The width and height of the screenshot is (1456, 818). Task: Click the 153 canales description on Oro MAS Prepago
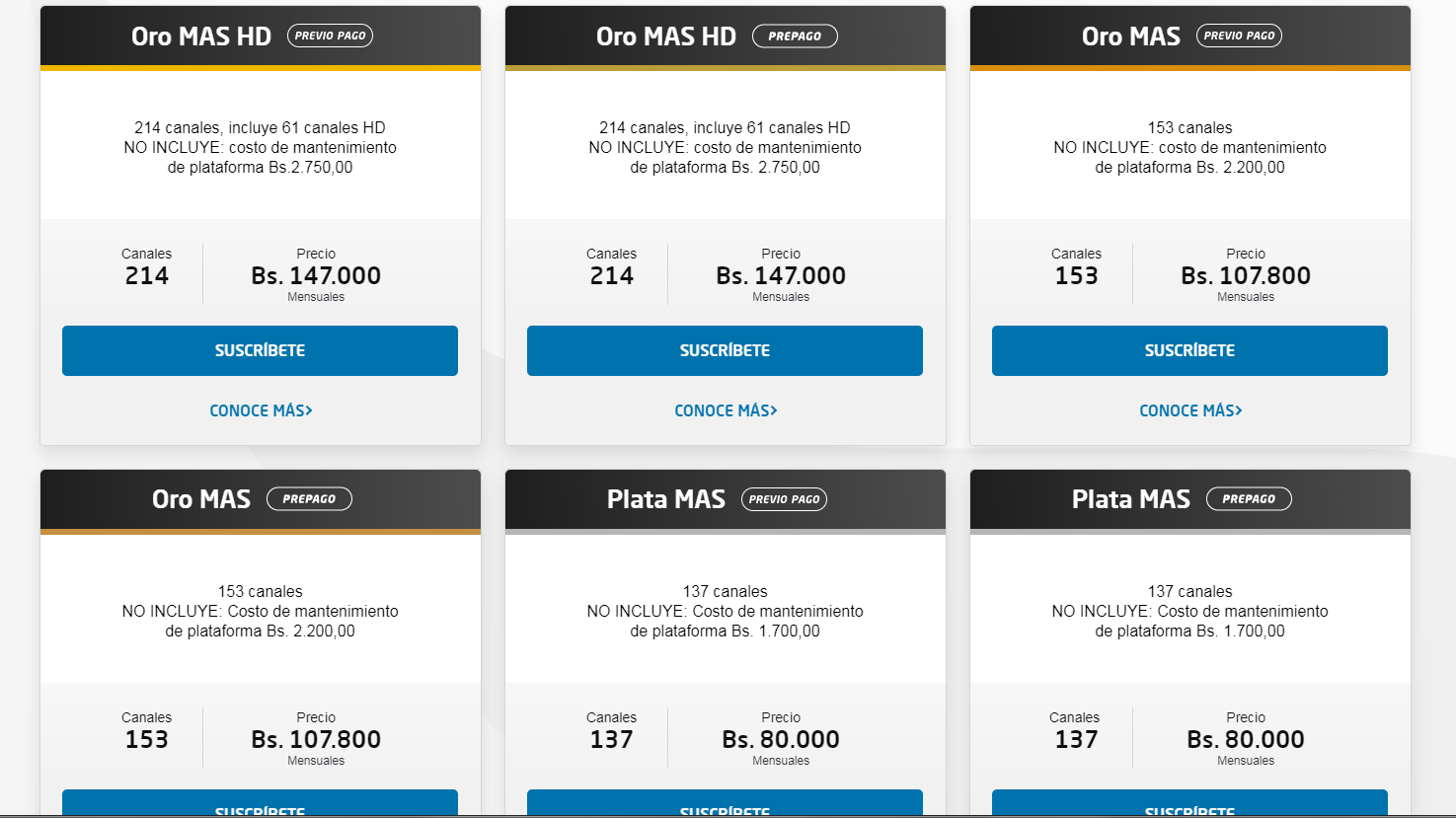click(261, 591)
